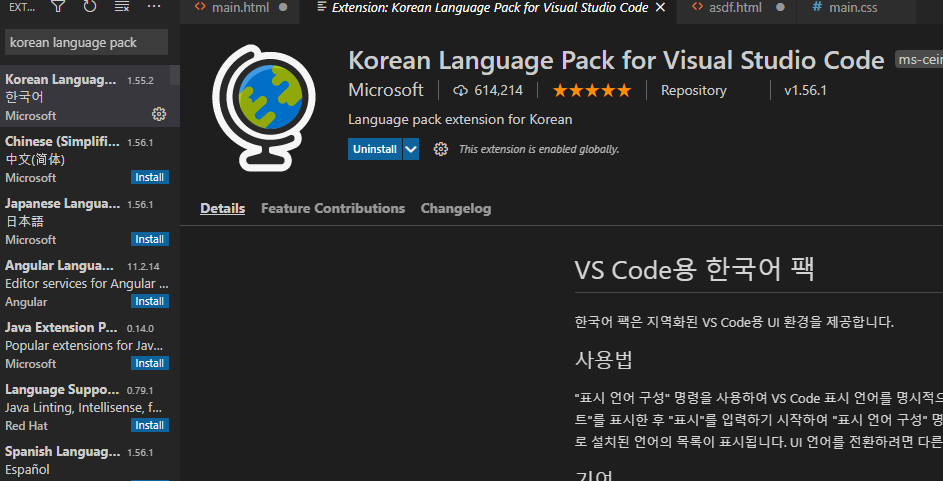Click the five-star rating
Viewport: 943px width, 481px height.
pos(592,91)
